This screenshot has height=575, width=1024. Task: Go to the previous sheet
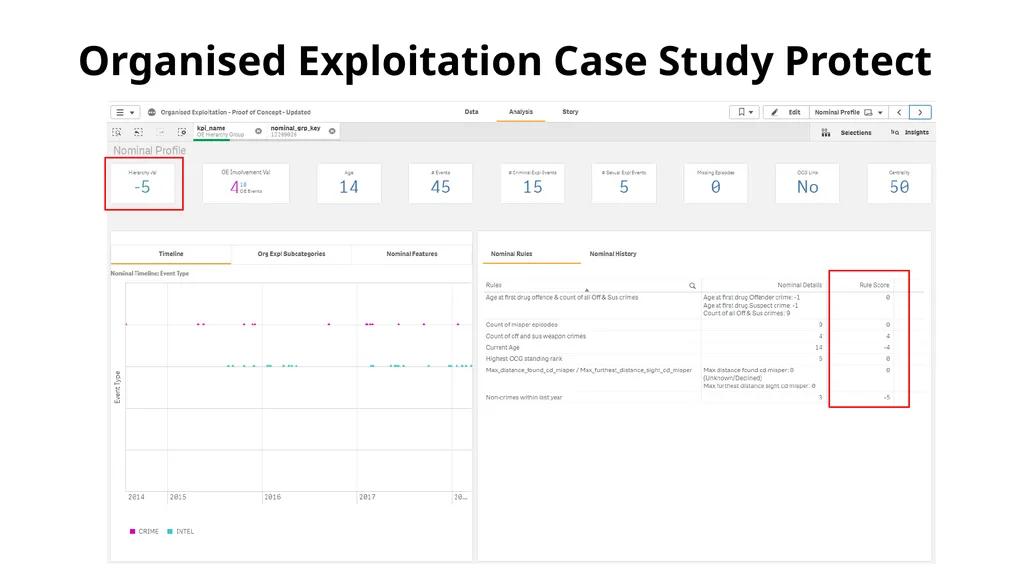point(899,112)
